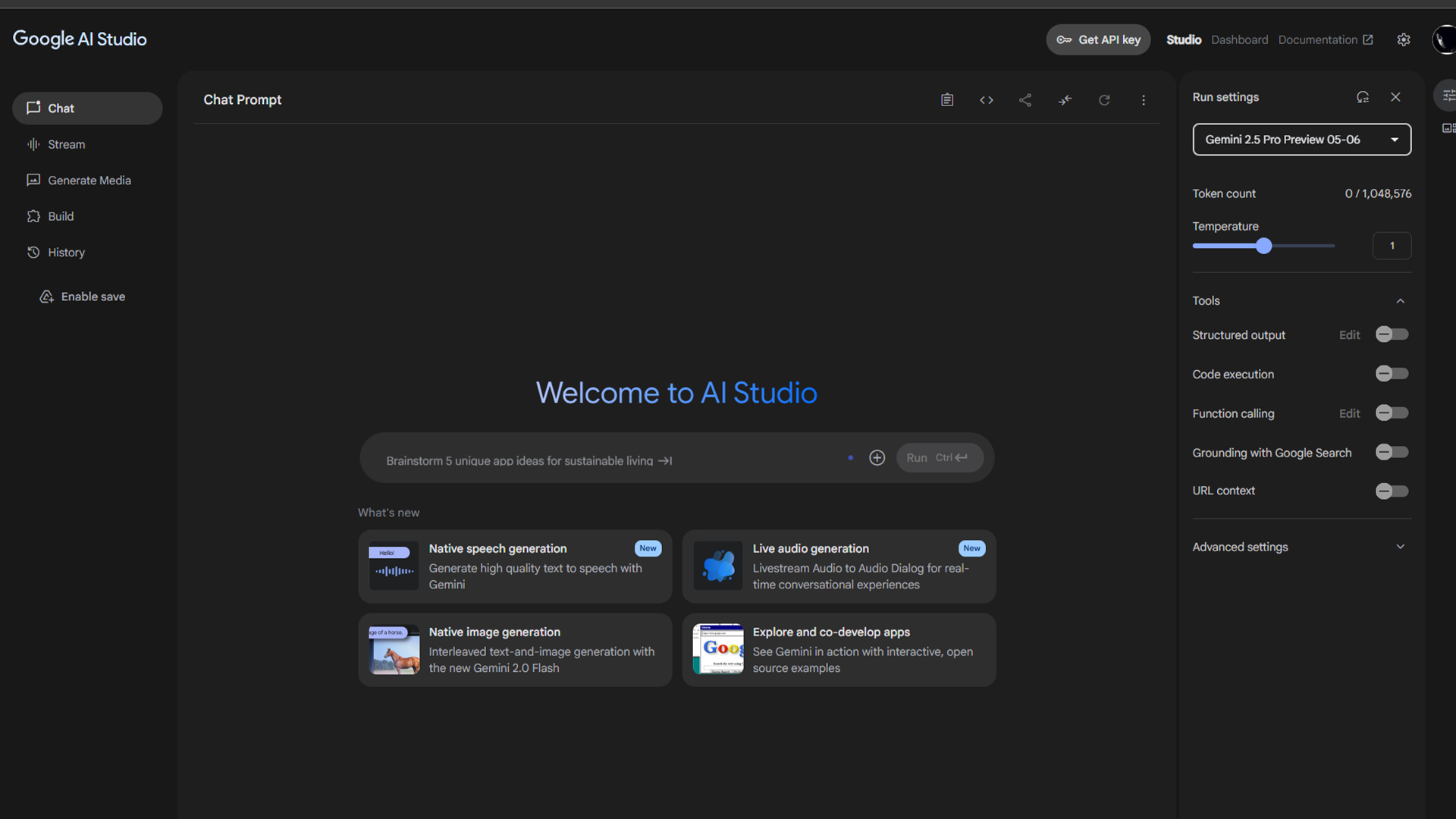This screenshot has width=1456, height=819.
Task: Open Build in the sidebar
Action: pos(87,216)
